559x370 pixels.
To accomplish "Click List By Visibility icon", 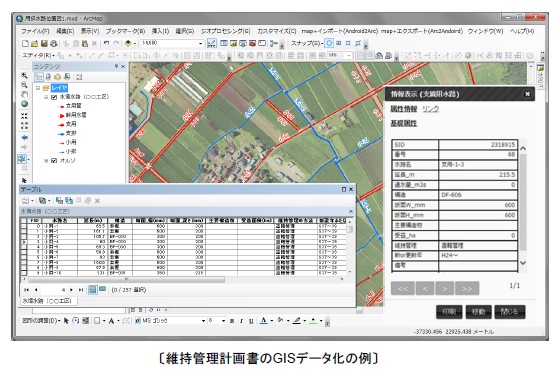I will 57,77.
